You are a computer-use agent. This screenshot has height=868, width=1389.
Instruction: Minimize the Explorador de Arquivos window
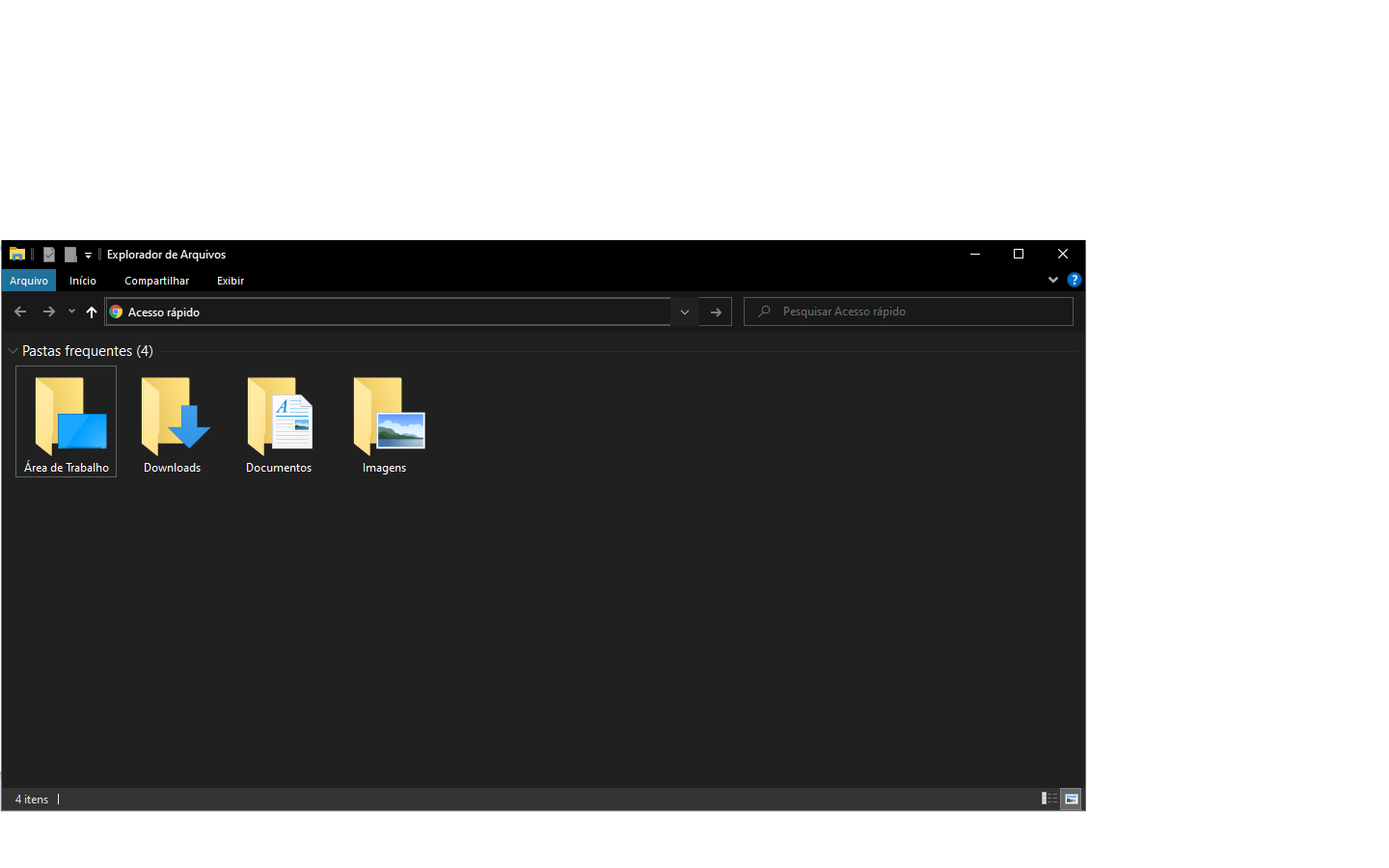[975, 254]
